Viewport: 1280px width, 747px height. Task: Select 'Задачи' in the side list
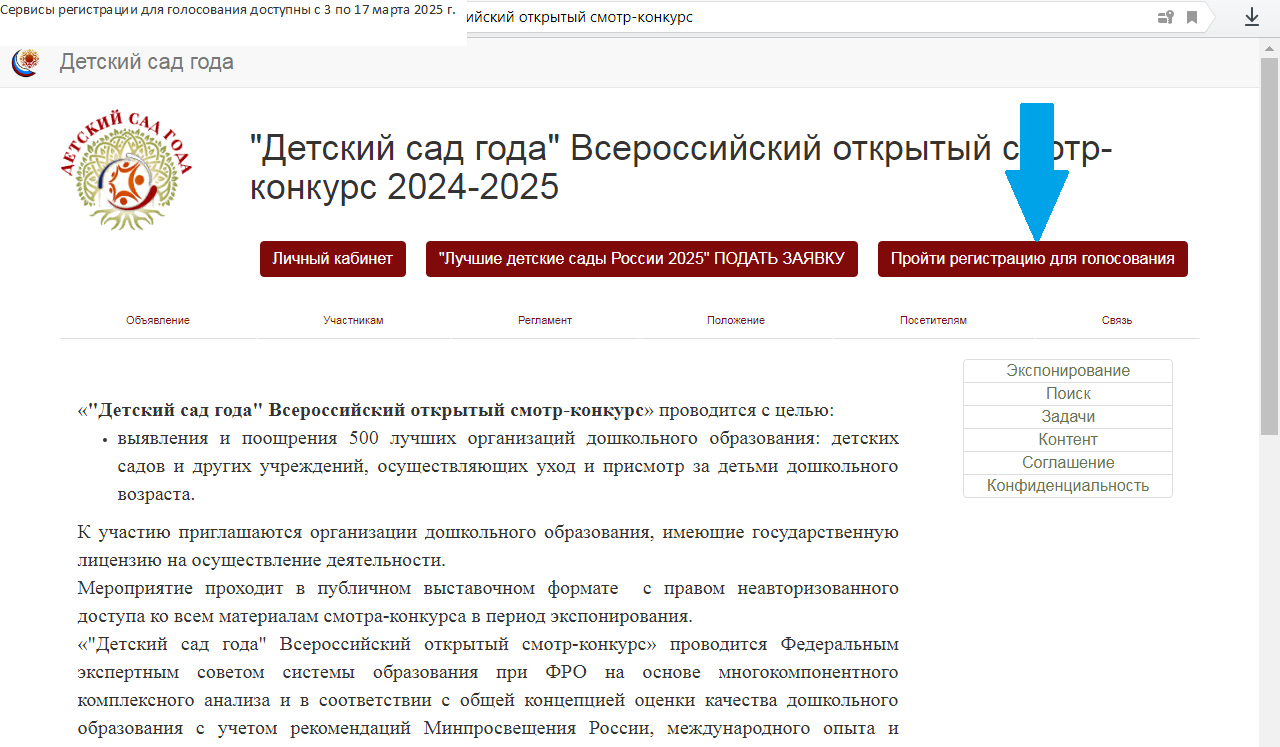coord(1068,417)
